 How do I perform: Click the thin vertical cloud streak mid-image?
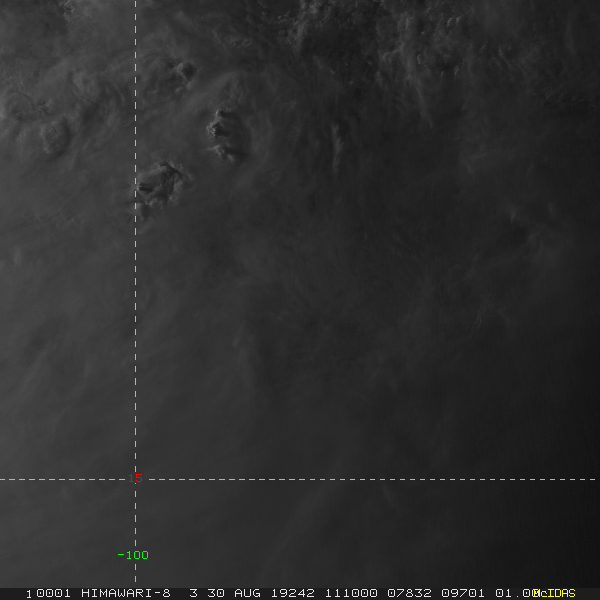pyautogui.click(x=337, y=147)
